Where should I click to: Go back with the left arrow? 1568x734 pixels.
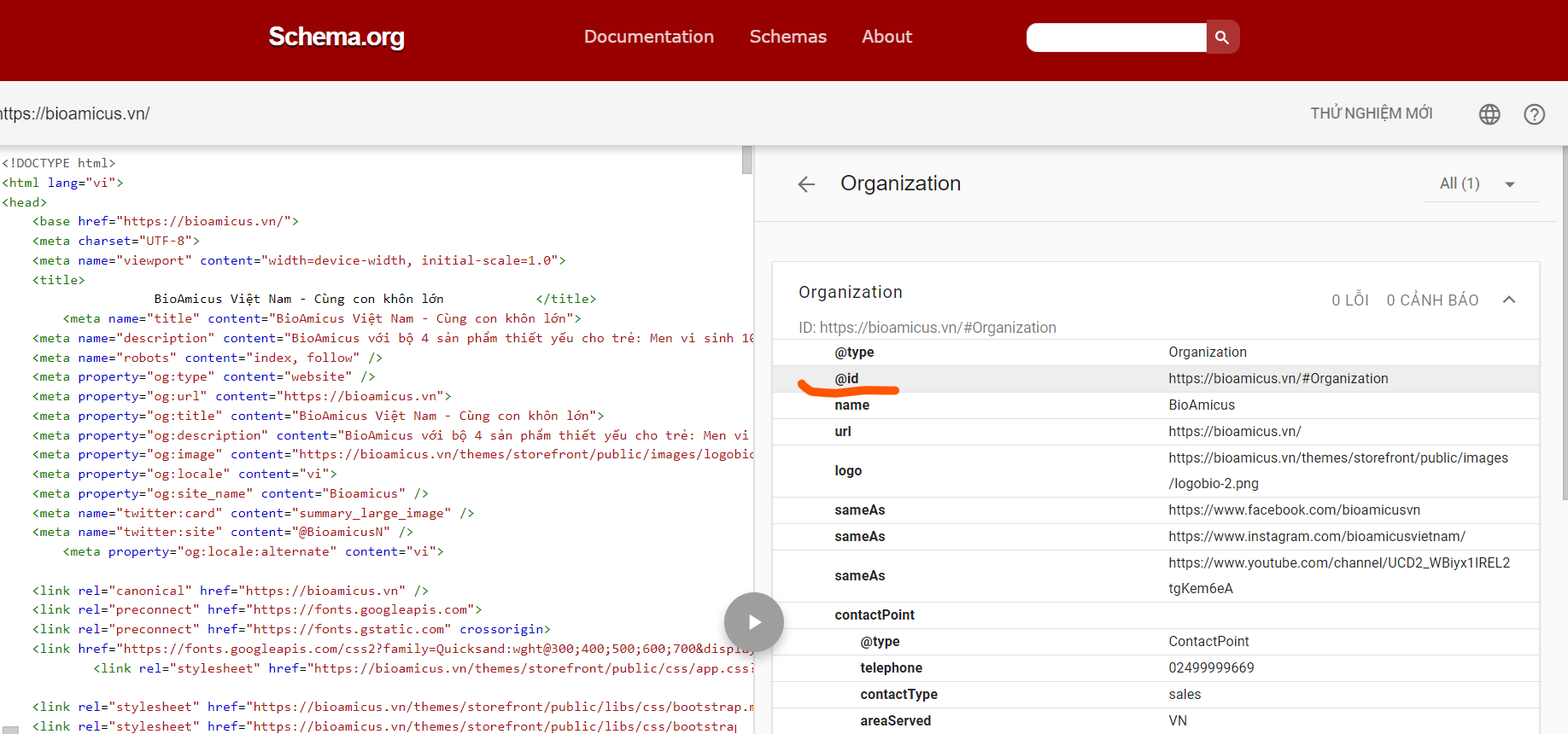click(806, 184)
